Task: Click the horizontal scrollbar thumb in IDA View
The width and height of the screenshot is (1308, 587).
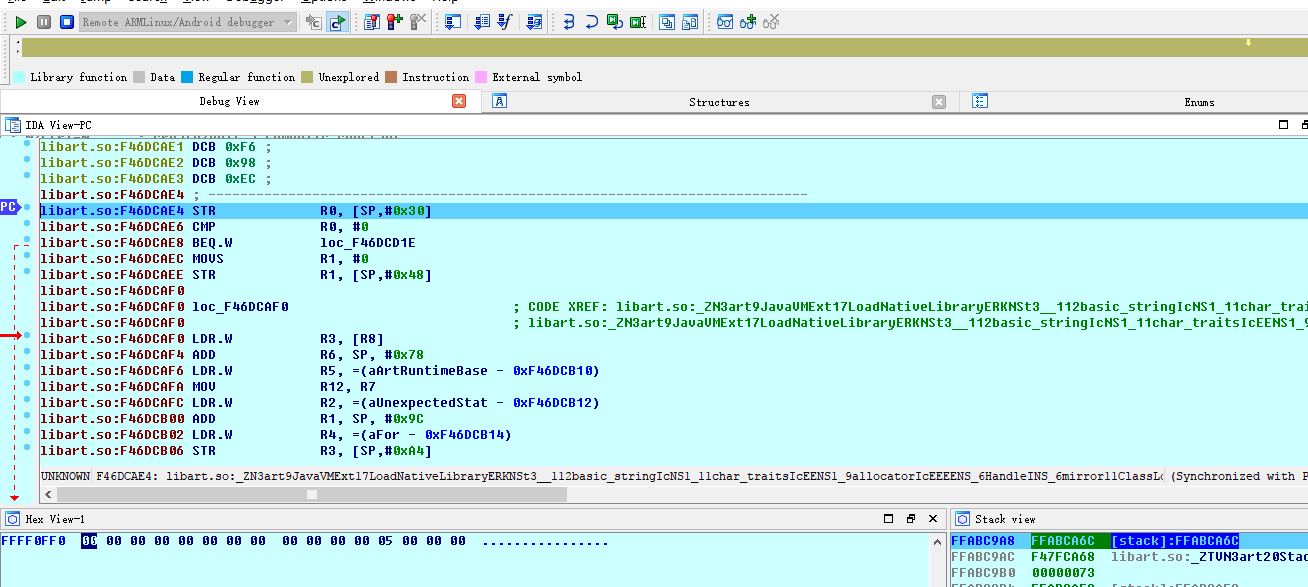Action: tap(312, 494)
